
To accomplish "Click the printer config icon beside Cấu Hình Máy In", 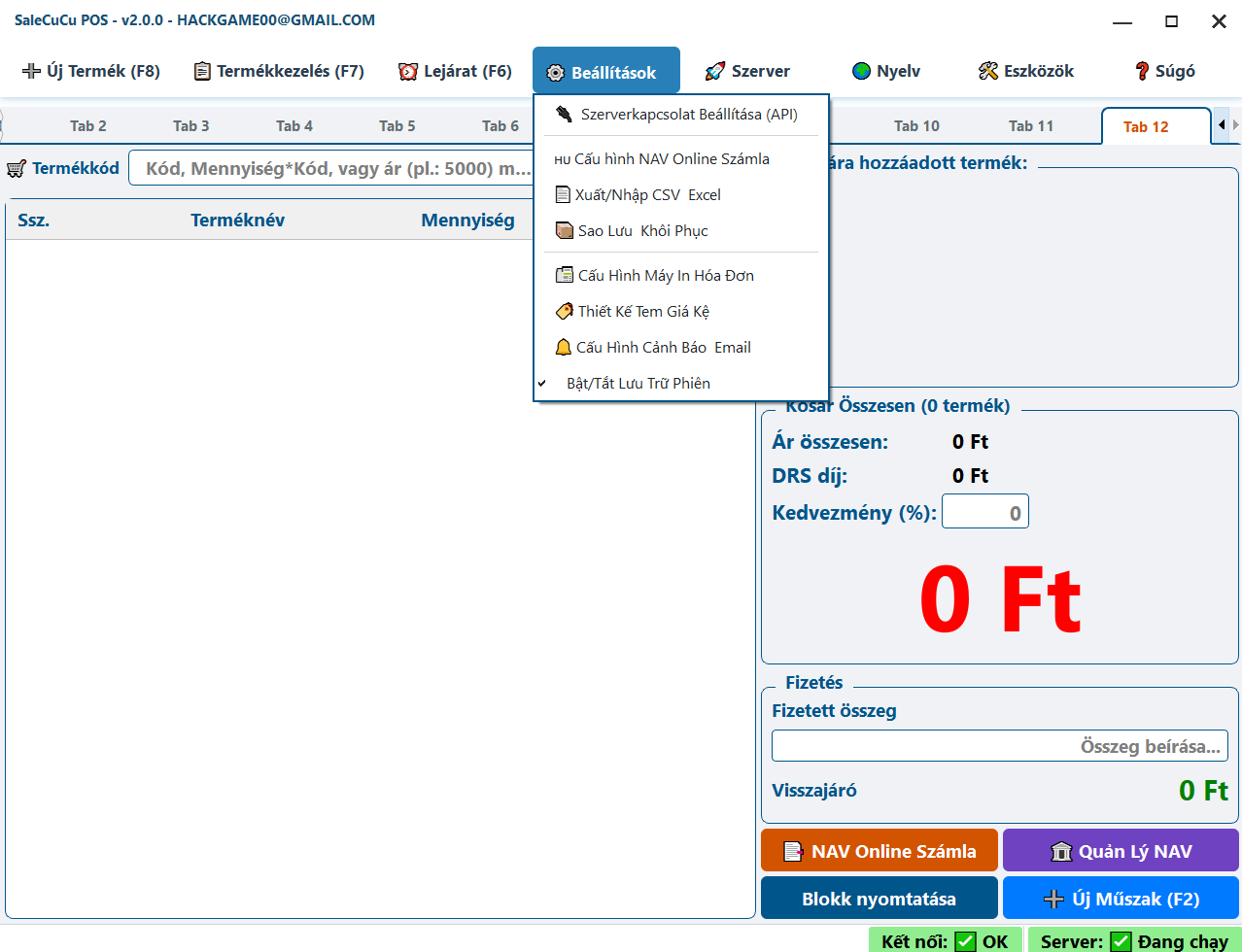I will coord(564,276).
